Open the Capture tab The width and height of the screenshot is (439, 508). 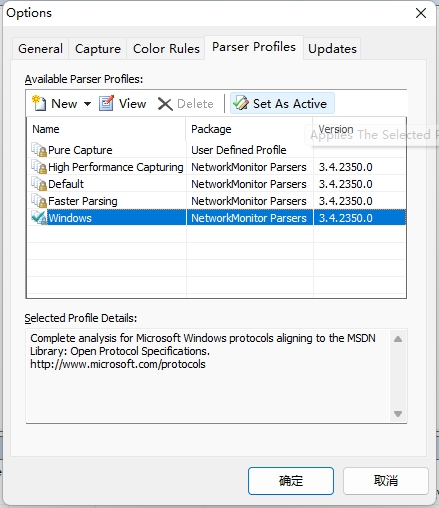[98, 49]
